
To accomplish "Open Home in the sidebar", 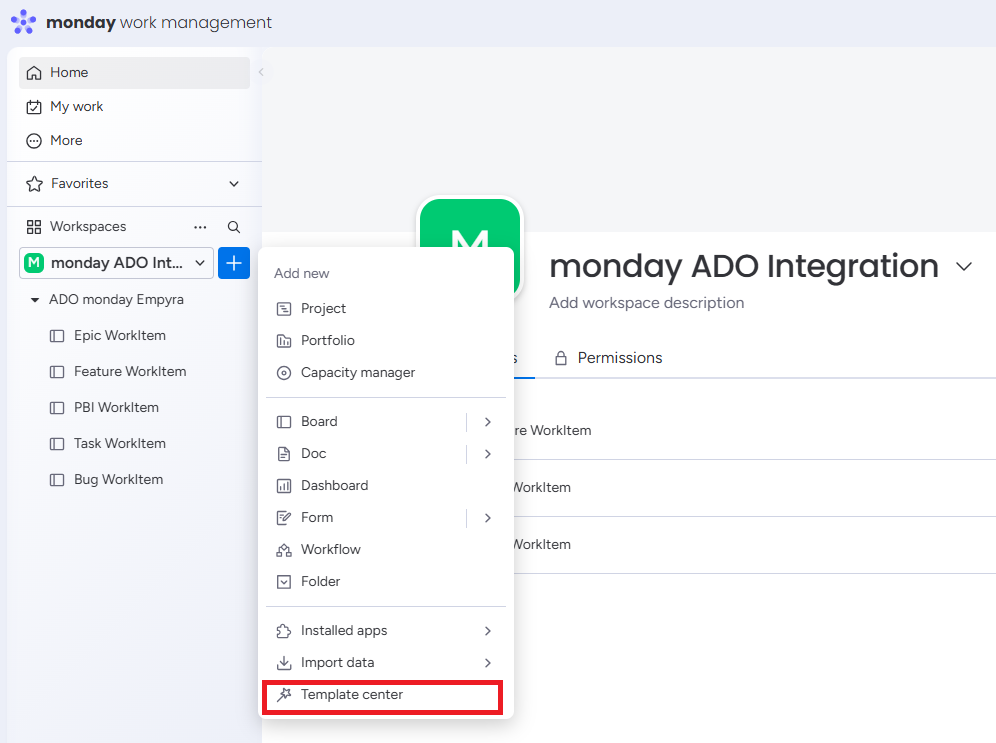I will (134, 72).
